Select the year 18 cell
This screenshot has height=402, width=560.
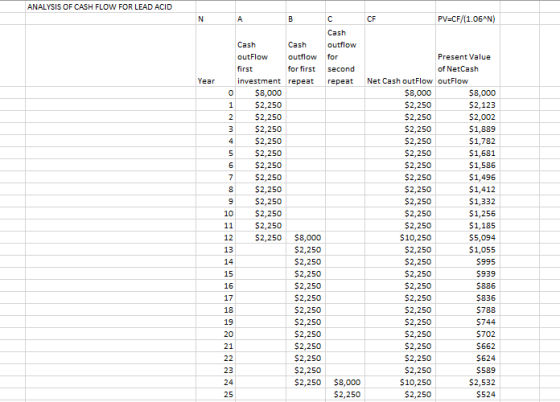tap(215, 310)
